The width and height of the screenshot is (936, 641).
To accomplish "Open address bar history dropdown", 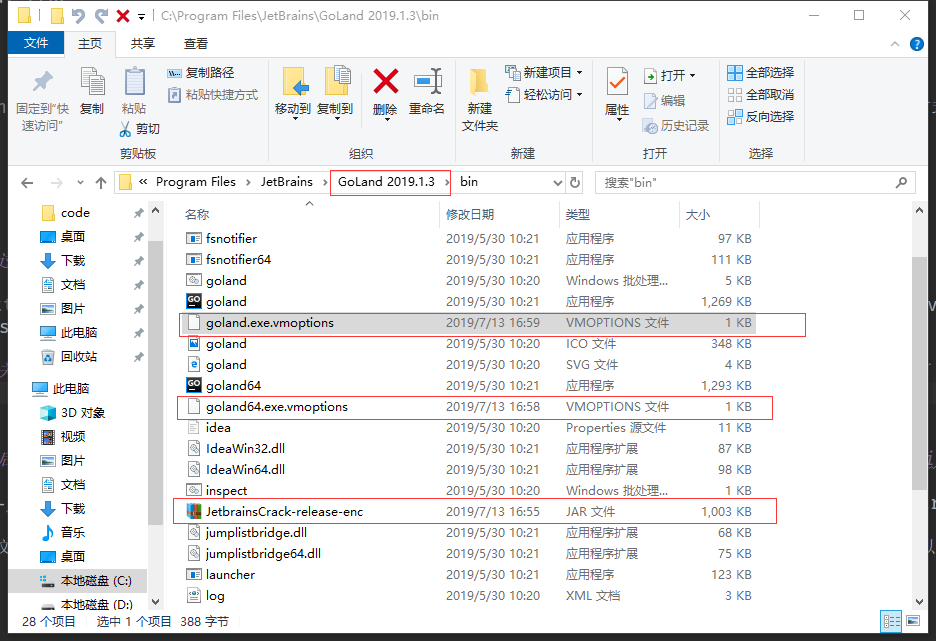I will pos(558,183).
